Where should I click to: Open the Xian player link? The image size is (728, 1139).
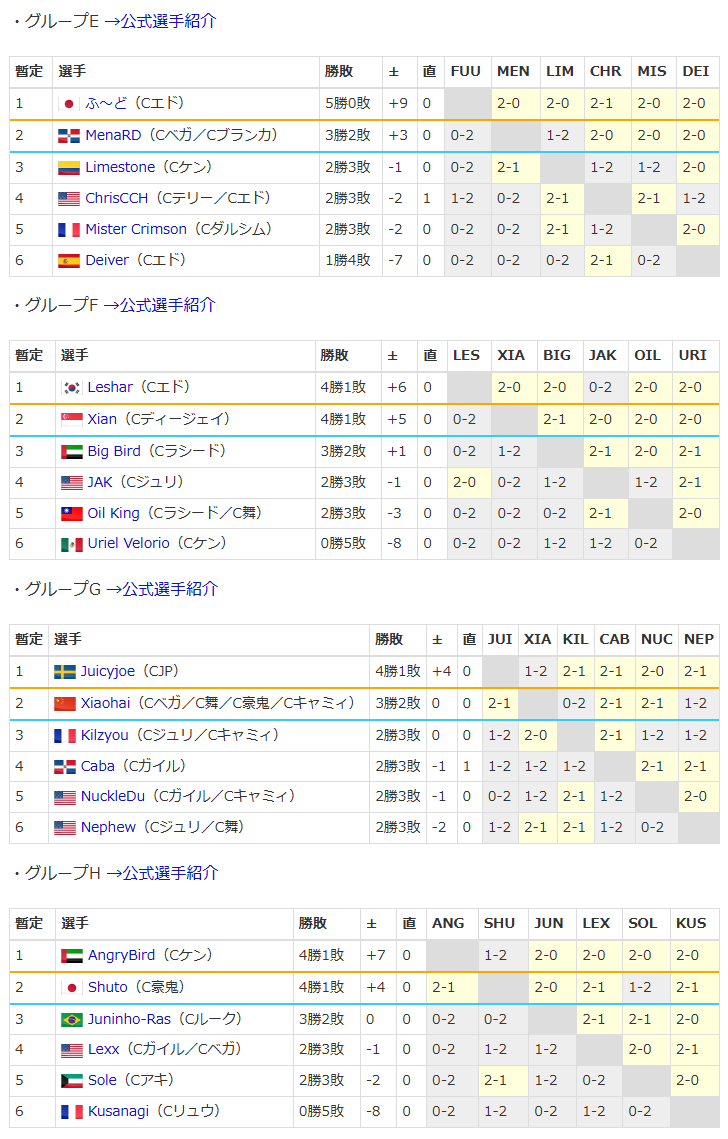(x=102, y=419)
